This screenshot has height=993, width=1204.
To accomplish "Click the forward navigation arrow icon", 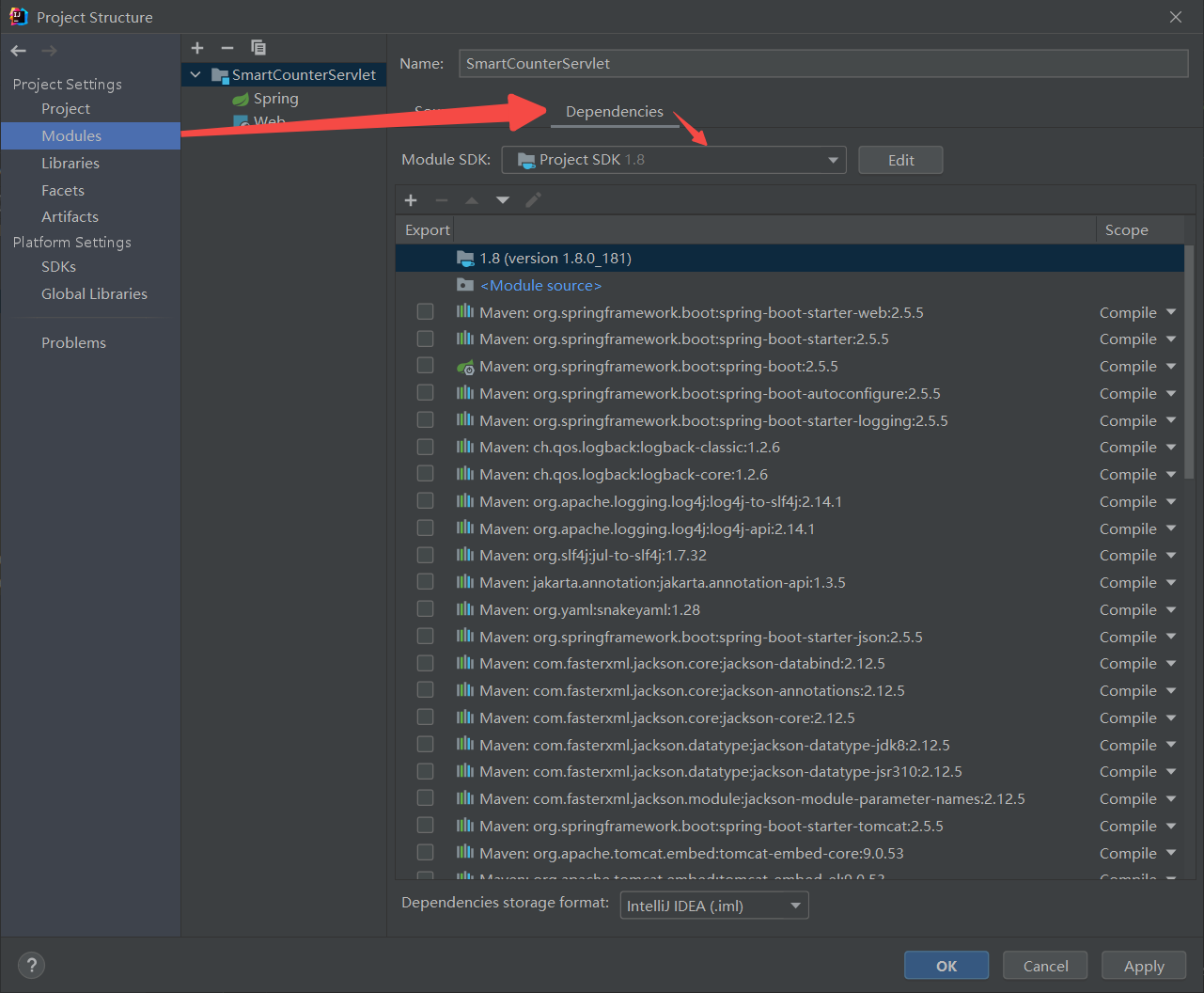I will coord(49,51).
